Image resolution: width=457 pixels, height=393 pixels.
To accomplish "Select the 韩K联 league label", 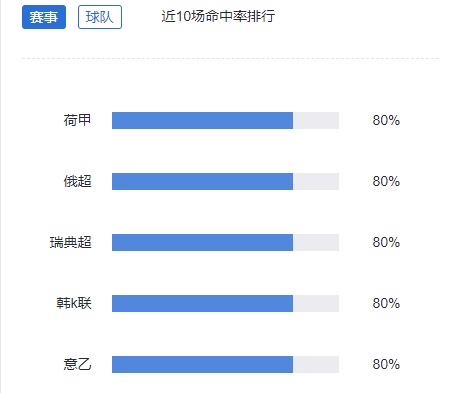I will 74,303.
